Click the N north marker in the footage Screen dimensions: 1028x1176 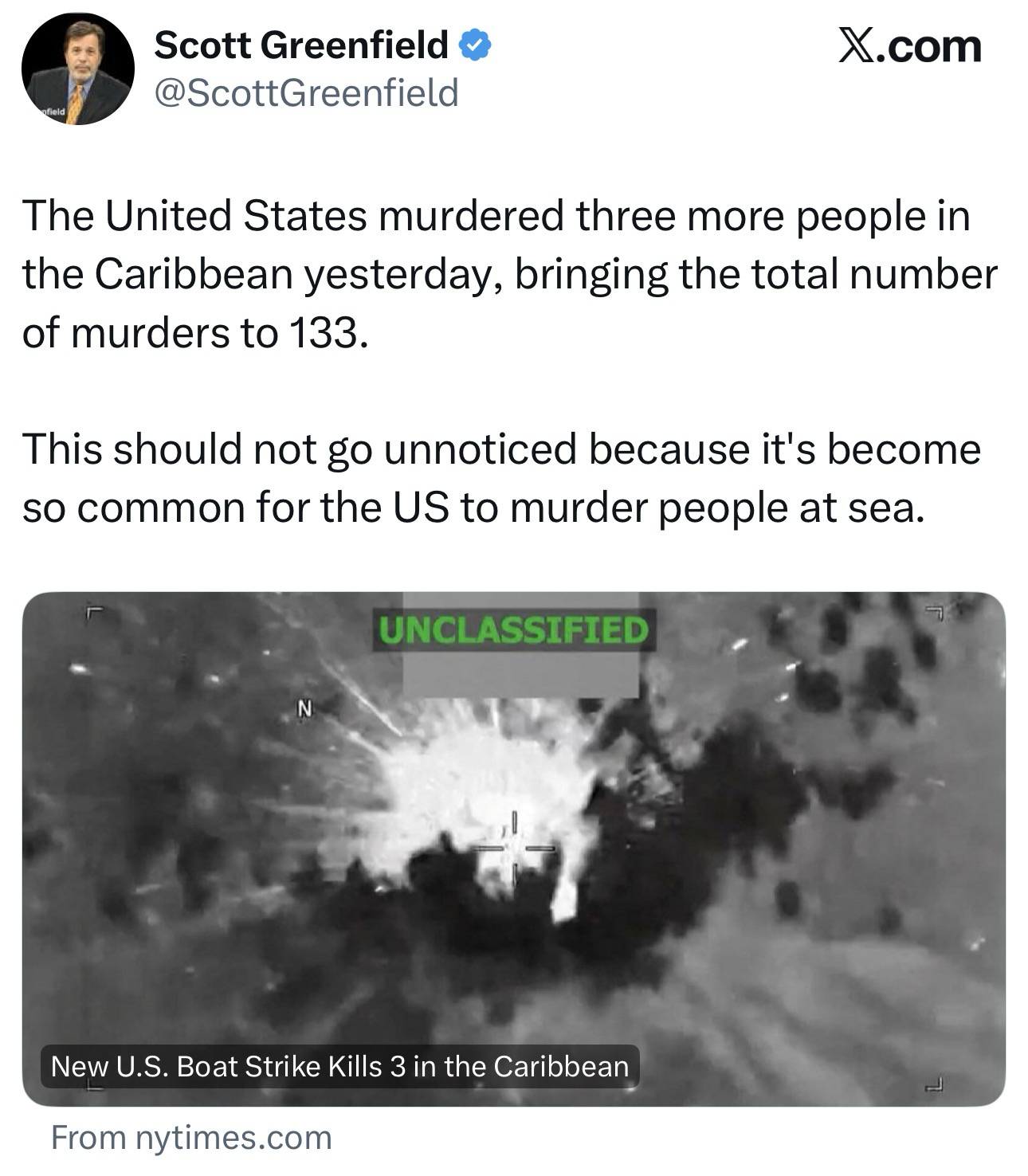303,707
